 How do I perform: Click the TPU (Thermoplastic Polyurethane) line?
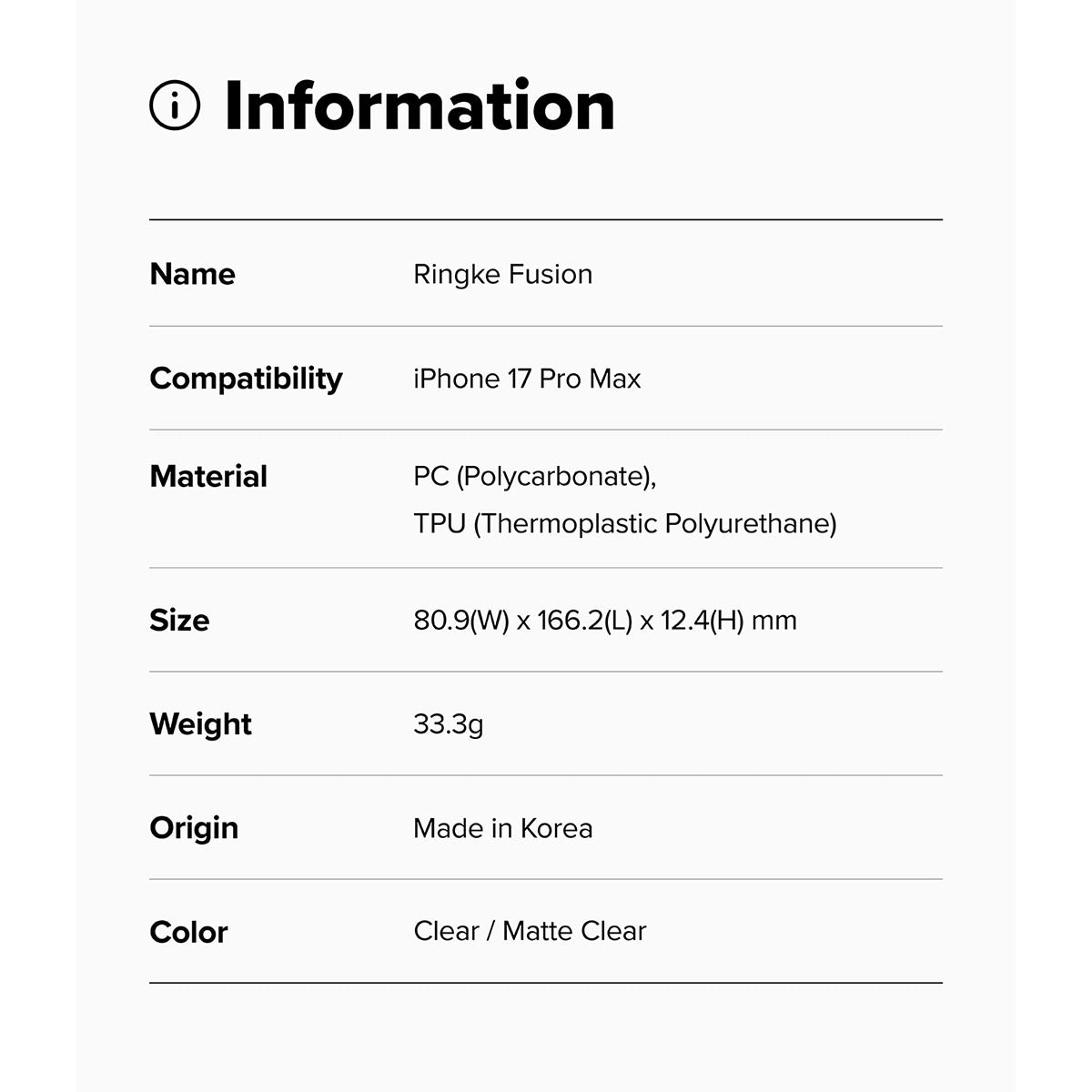[624, 524]
